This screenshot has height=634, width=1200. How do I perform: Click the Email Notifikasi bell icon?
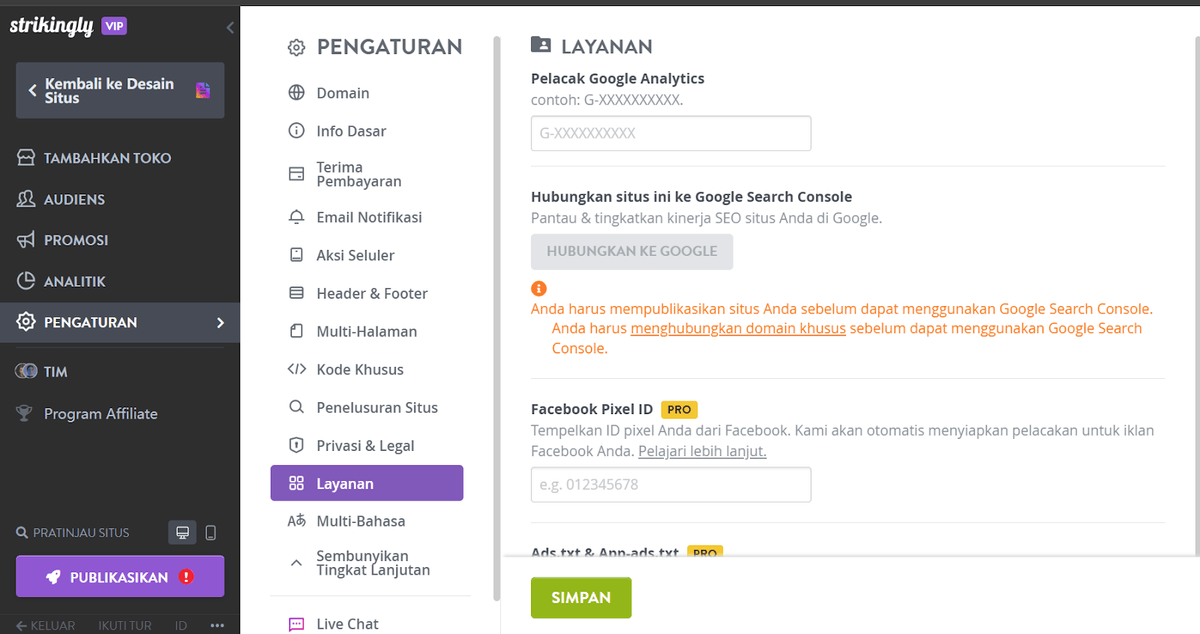[x=296, y=217]
